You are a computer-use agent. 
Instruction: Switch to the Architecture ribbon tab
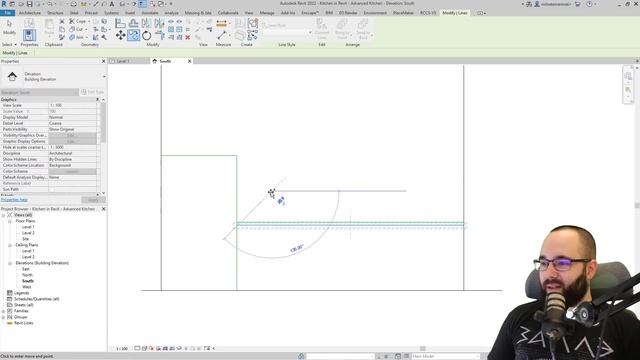(30, 13)
